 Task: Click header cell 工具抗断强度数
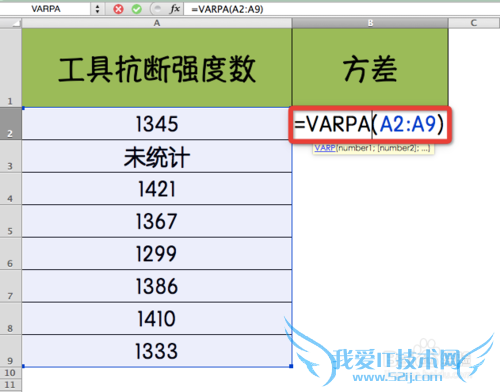(157, 68)
